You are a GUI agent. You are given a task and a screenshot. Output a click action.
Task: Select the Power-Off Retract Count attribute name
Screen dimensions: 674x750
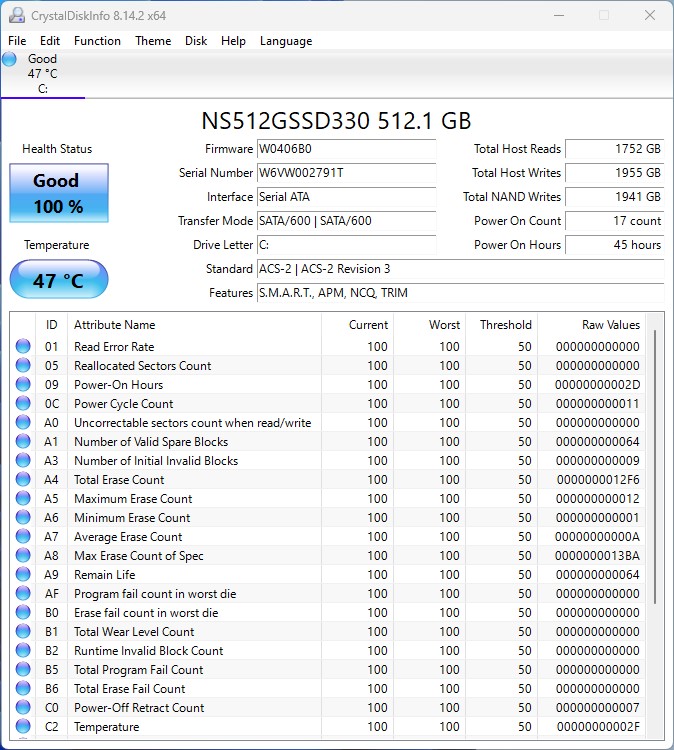tap(139, 708)
